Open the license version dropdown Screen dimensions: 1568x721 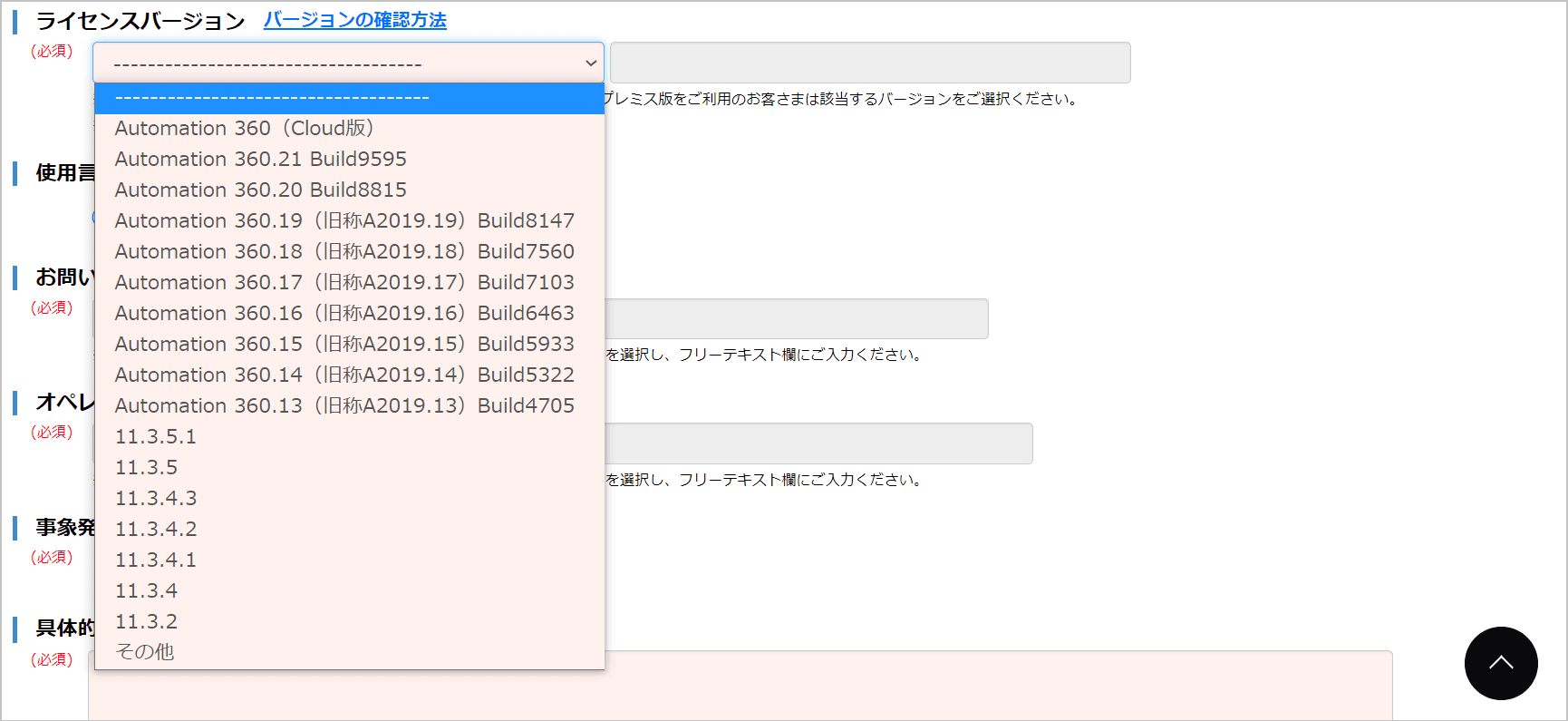(x=348, y=63)
